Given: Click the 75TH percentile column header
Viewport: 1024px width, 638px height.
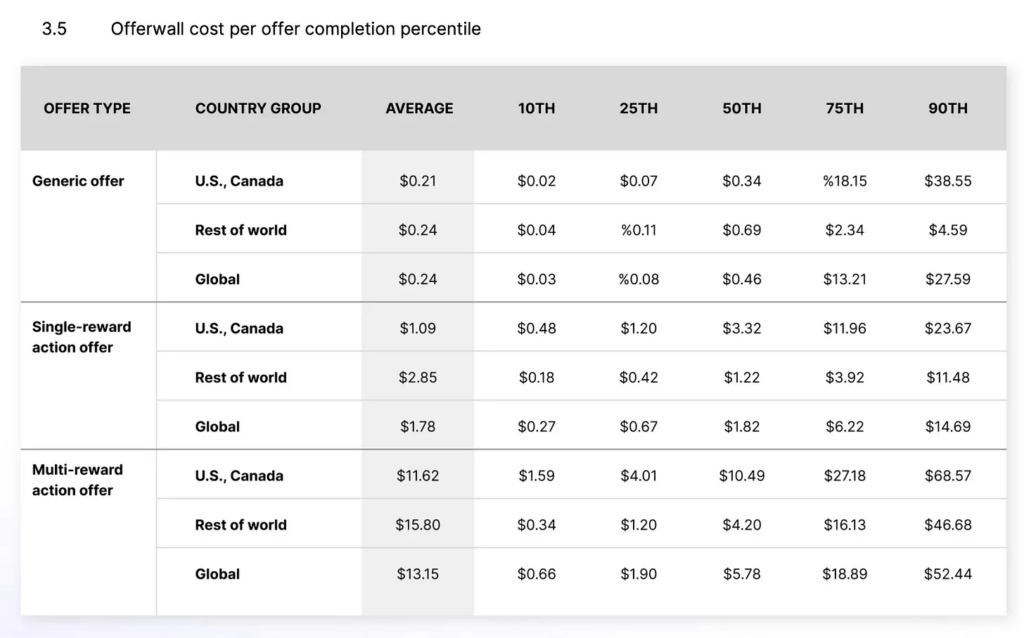Looking at the screenshot, I should 845,108.
